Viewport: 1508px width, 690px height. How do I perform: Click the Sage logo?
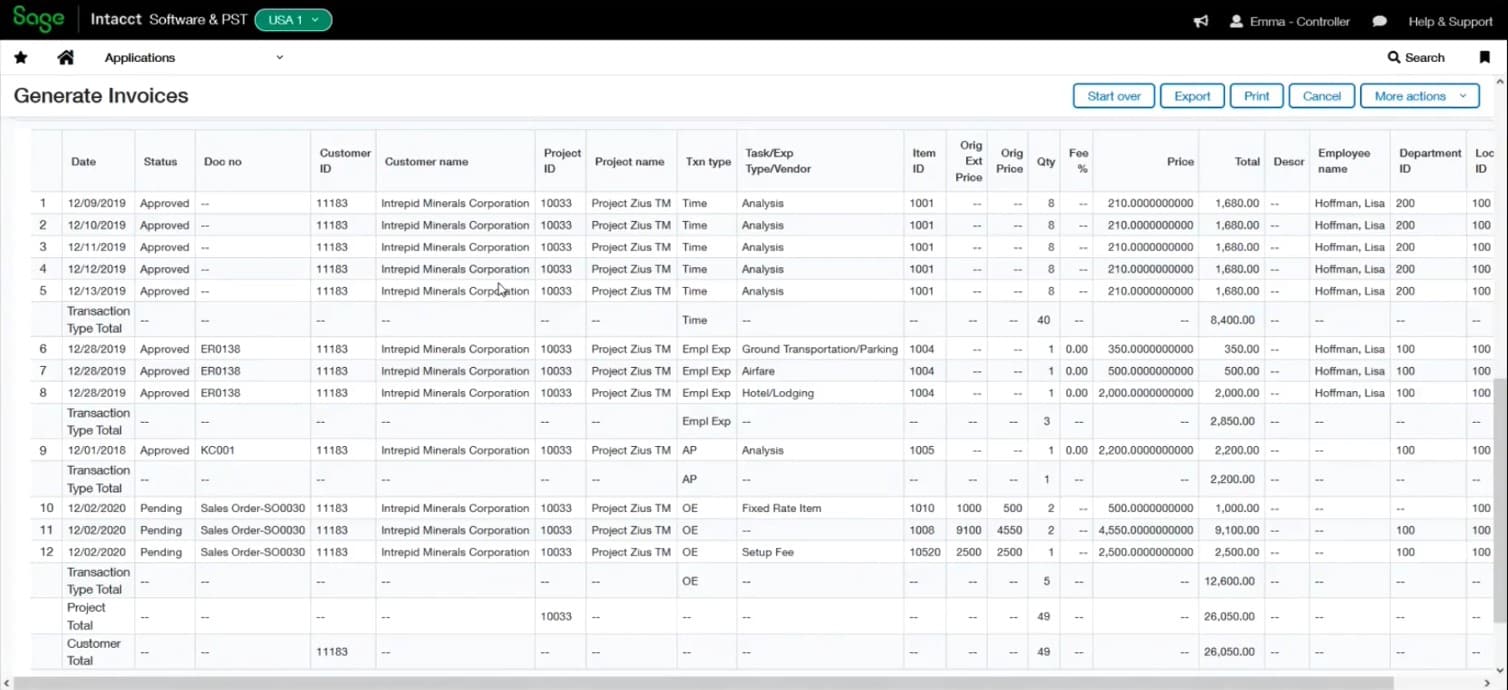(39, 20)
